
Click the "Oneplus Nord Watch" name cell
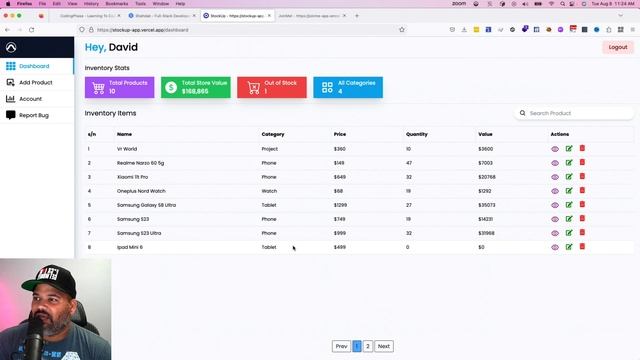[x=141, y=191]
